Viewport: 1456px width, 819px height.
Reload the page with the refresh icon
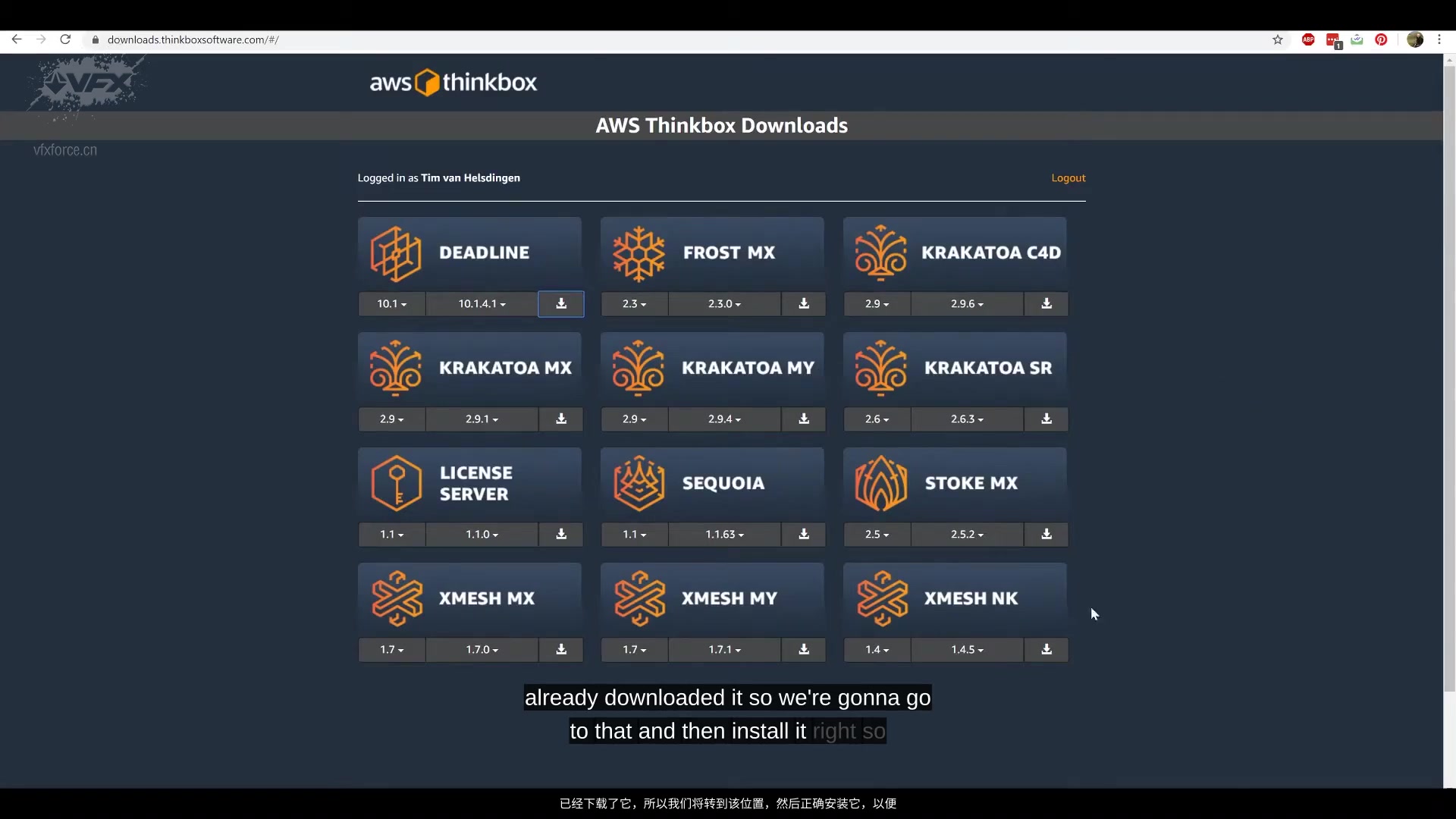click(66, 40)
